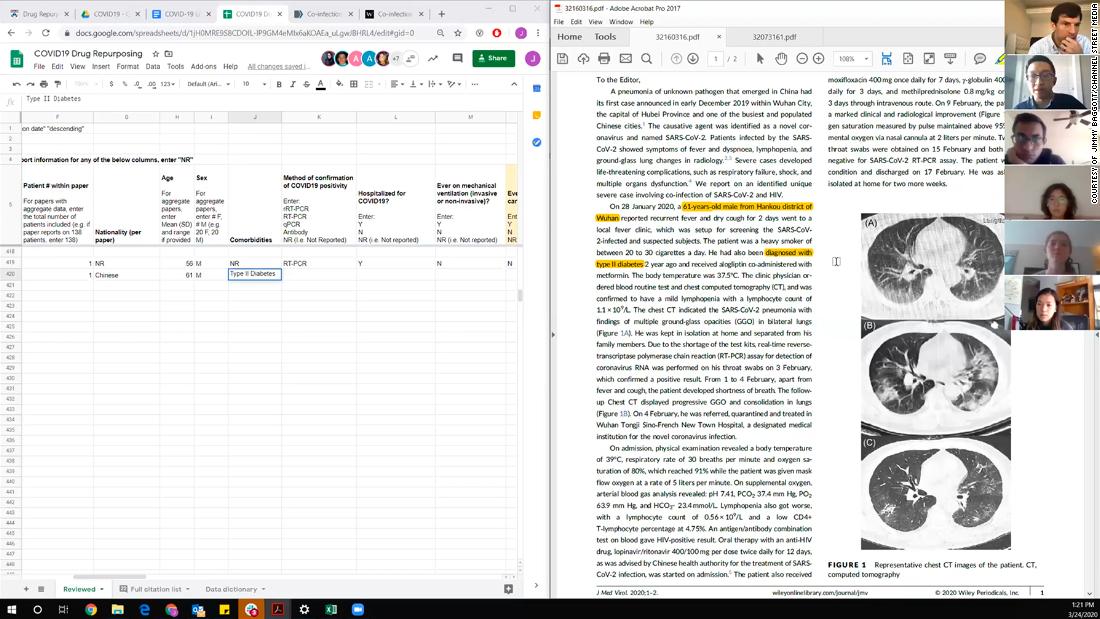The width and height of the screenshot is (1100, 619).
Task: Click the Save file icon in Acrobat
Action: coord(563,59)
